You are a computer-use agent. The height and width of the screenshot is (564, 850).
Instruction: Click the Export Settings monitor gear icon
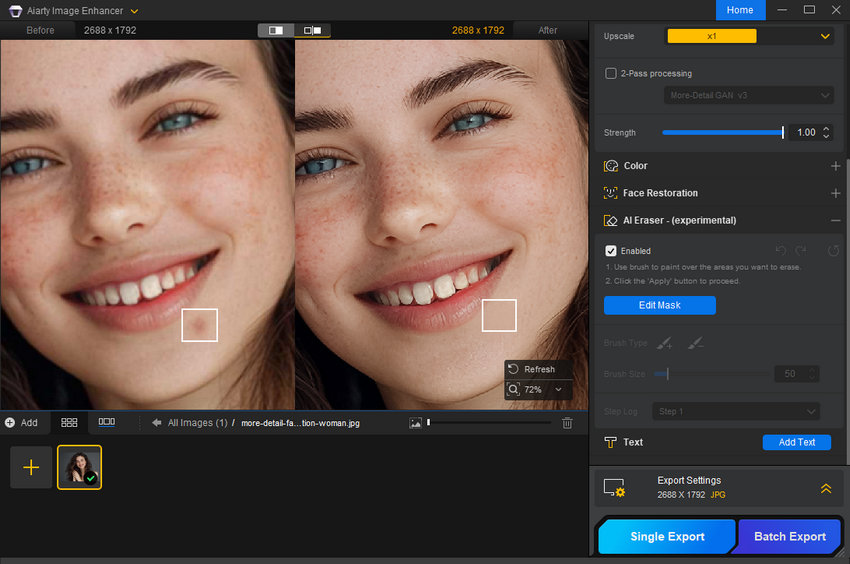pos(615,488)
